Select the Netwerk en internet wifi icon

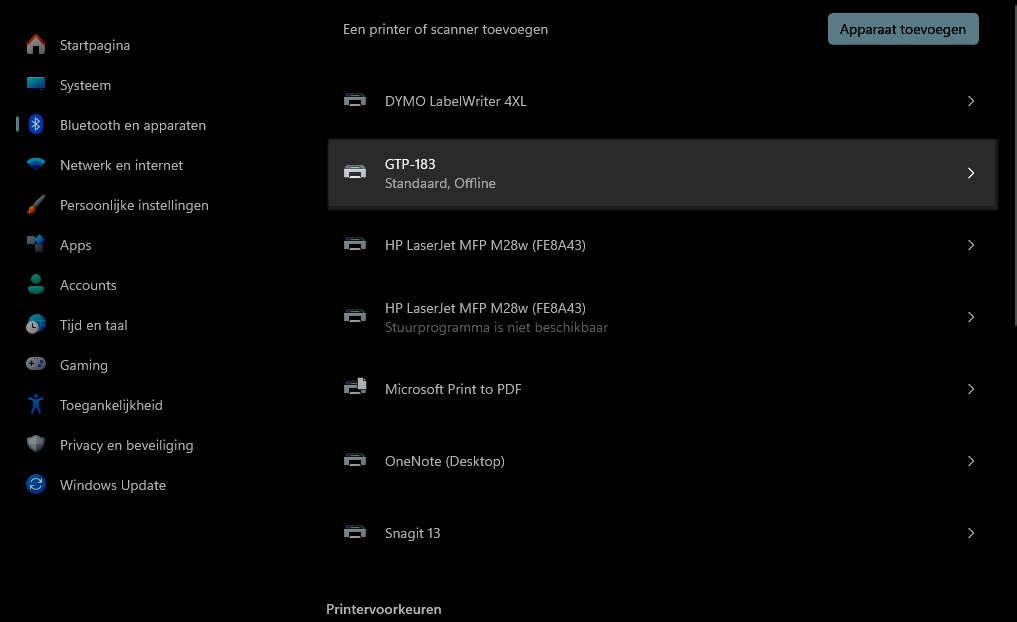click(x=36, y=165)
